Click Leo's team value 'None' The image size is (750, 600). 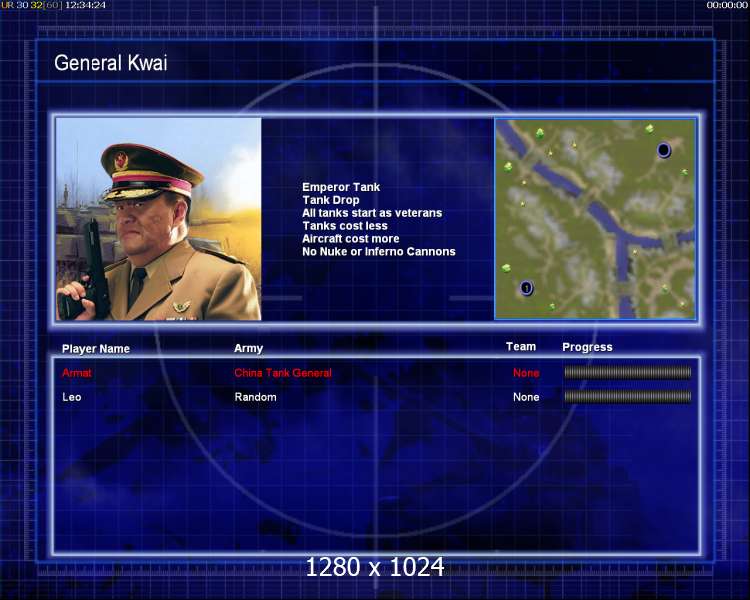point(526,397)
